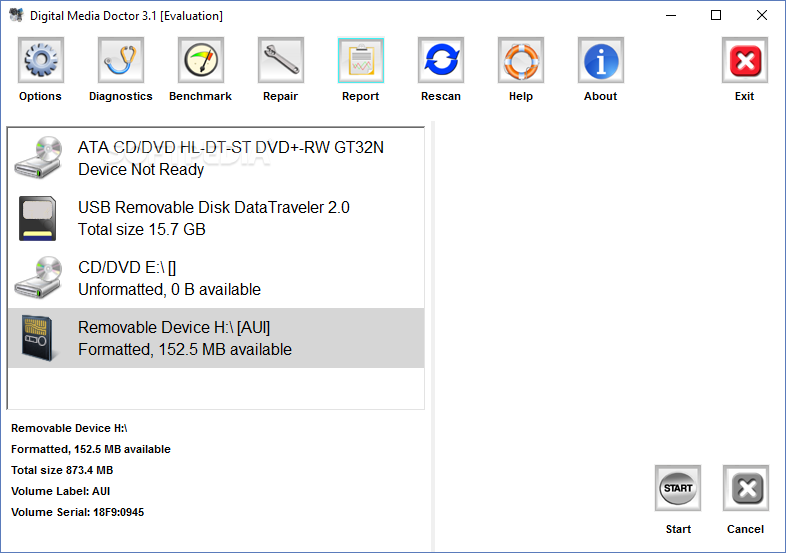Show About info icon

coord(601,60)
